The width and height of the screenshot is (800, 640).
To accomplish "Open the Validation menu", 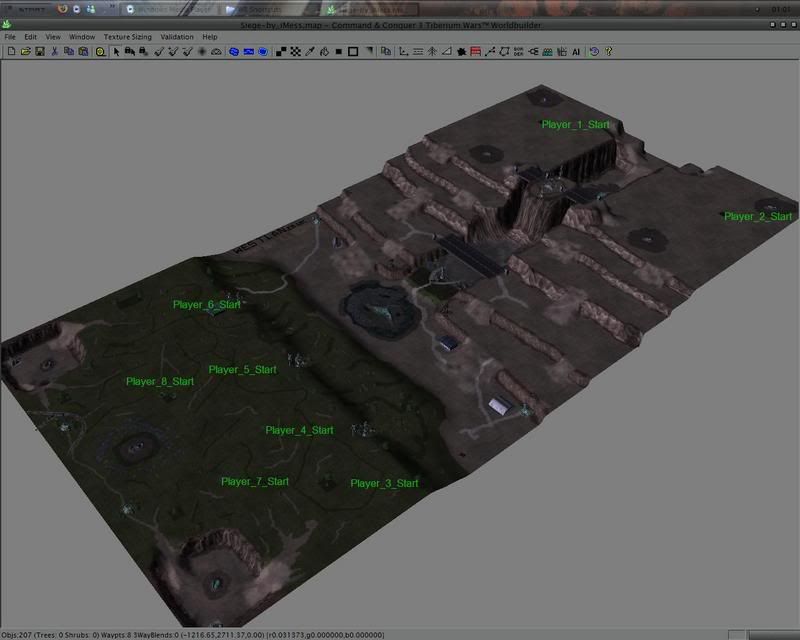I will tap(177, 37).
